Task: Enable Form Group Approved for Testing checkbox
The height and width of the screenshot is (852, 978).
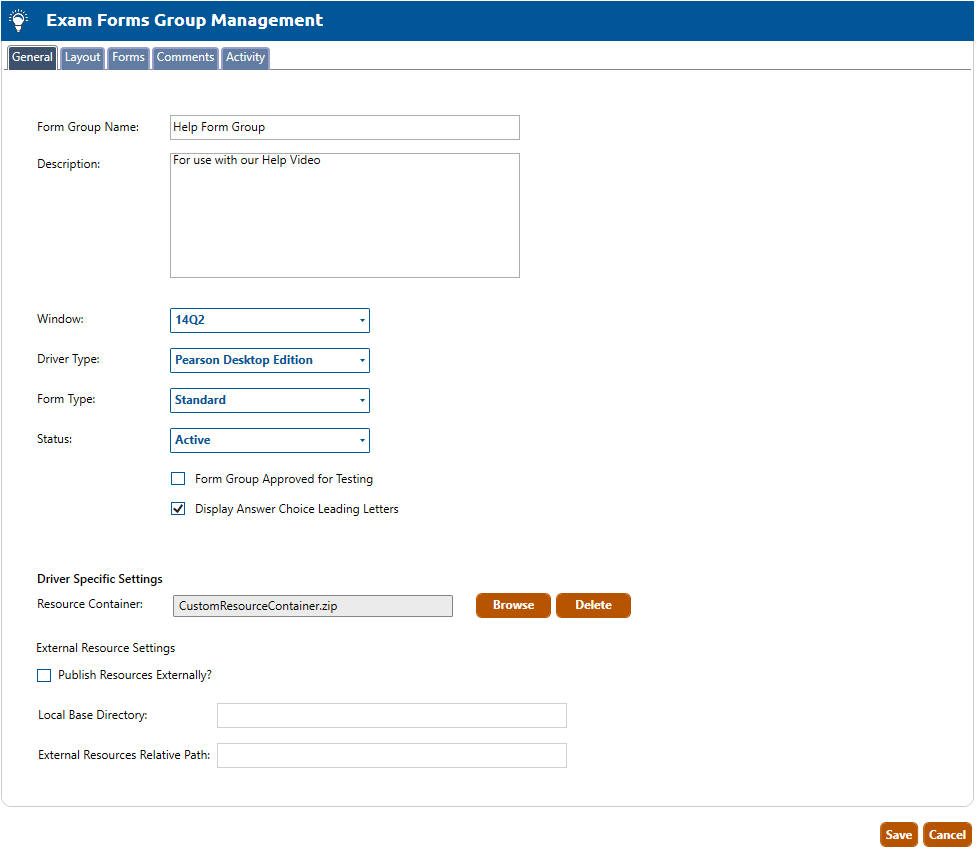Action: (178, 479)
